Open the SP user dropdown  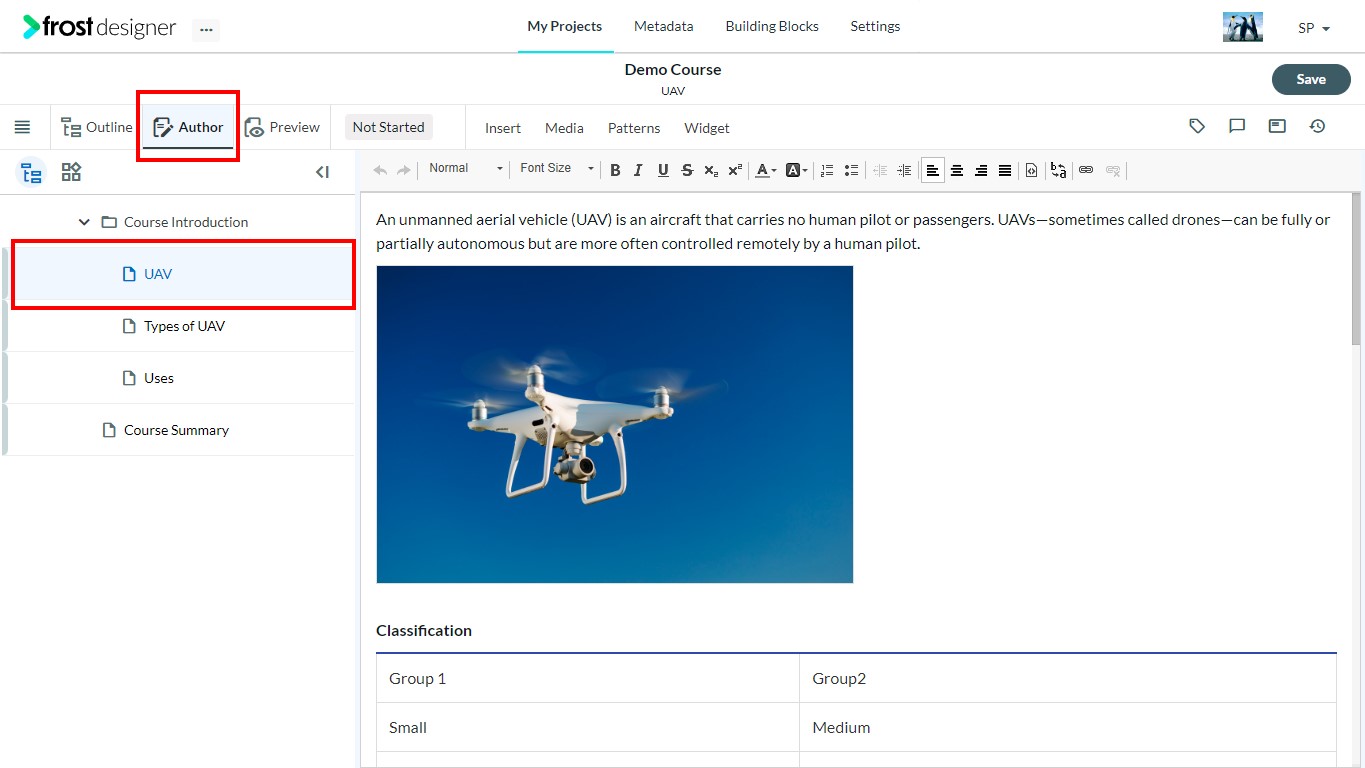1314,28
